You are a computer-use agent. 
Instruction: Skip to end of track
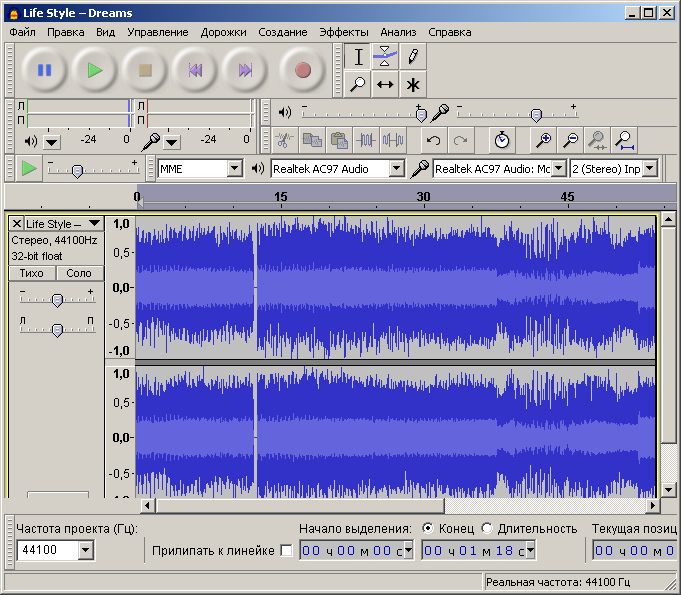[245, 70]
